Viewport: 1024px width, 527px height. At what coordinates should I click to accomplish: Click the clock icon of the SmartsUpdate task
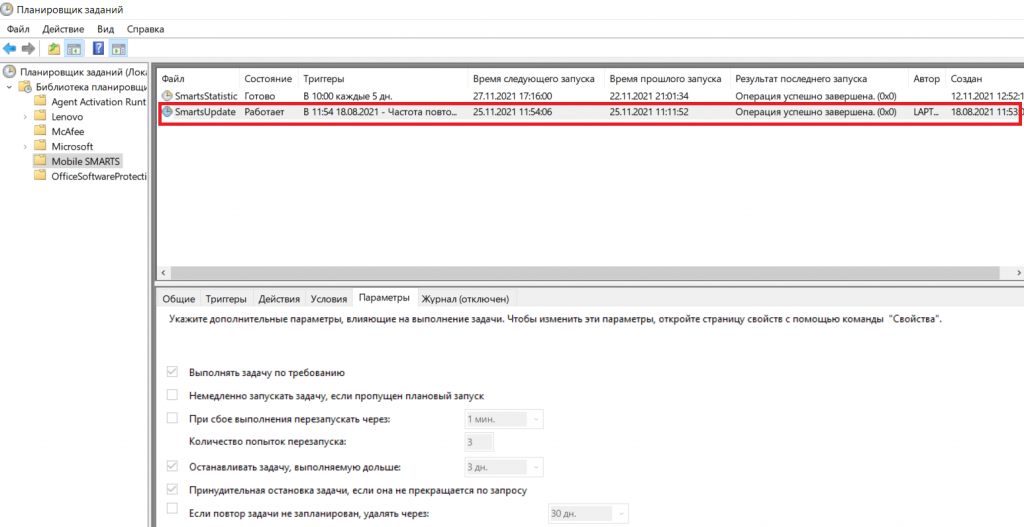click(x=167, y=112)
